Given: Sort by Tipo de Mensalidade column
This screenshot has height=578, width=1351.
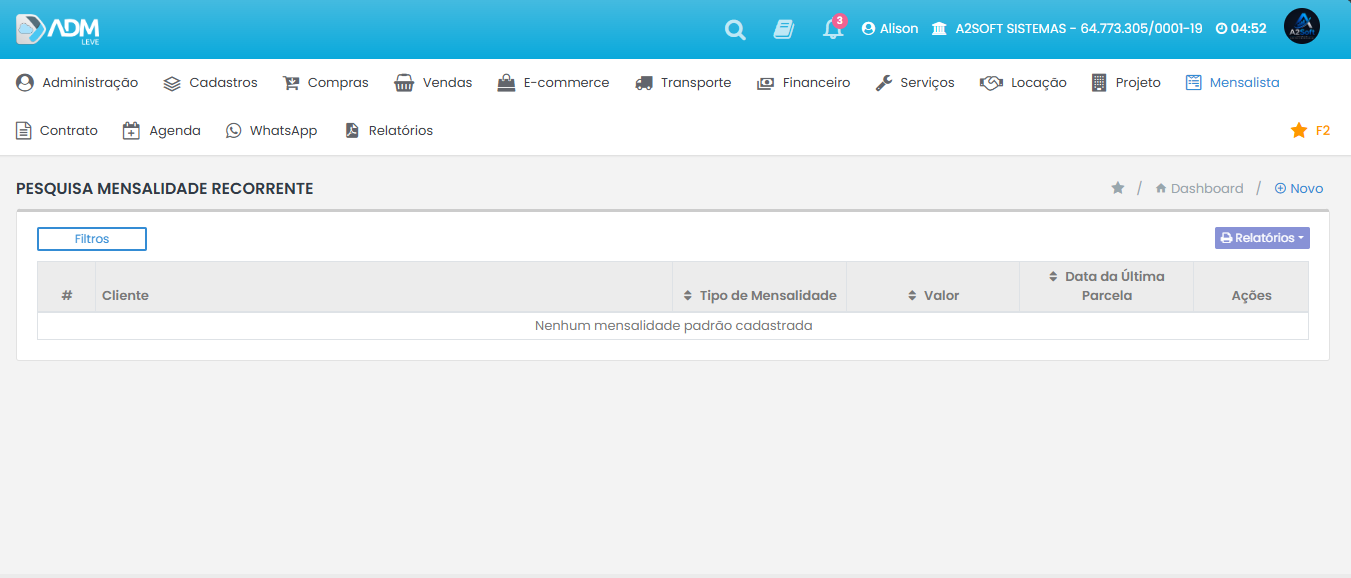Looking at the screenshot, I should [759, 295].
